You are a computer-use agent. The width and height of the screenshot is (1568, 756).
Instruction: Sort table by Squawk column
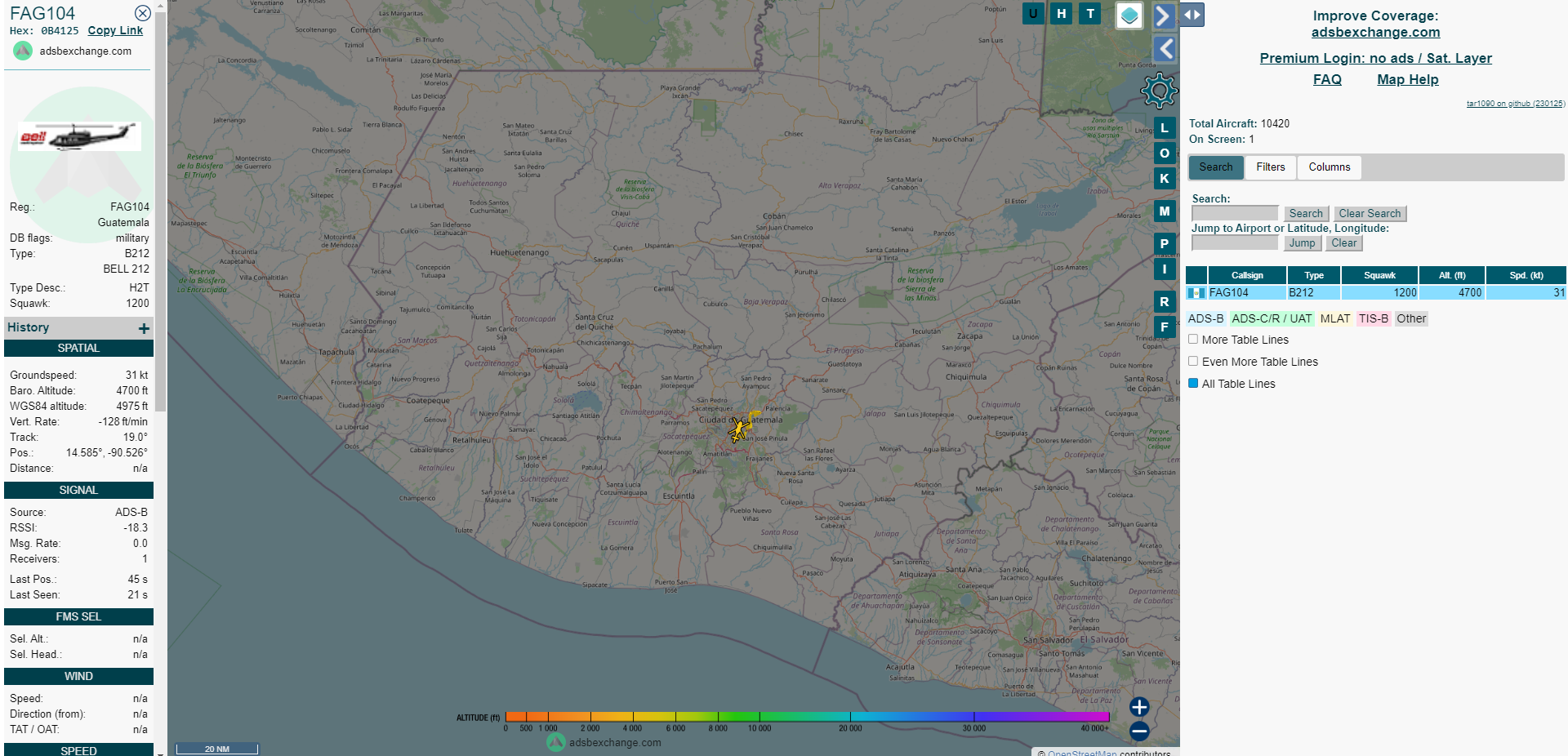pyautogui.click(x=1379, y=275)
